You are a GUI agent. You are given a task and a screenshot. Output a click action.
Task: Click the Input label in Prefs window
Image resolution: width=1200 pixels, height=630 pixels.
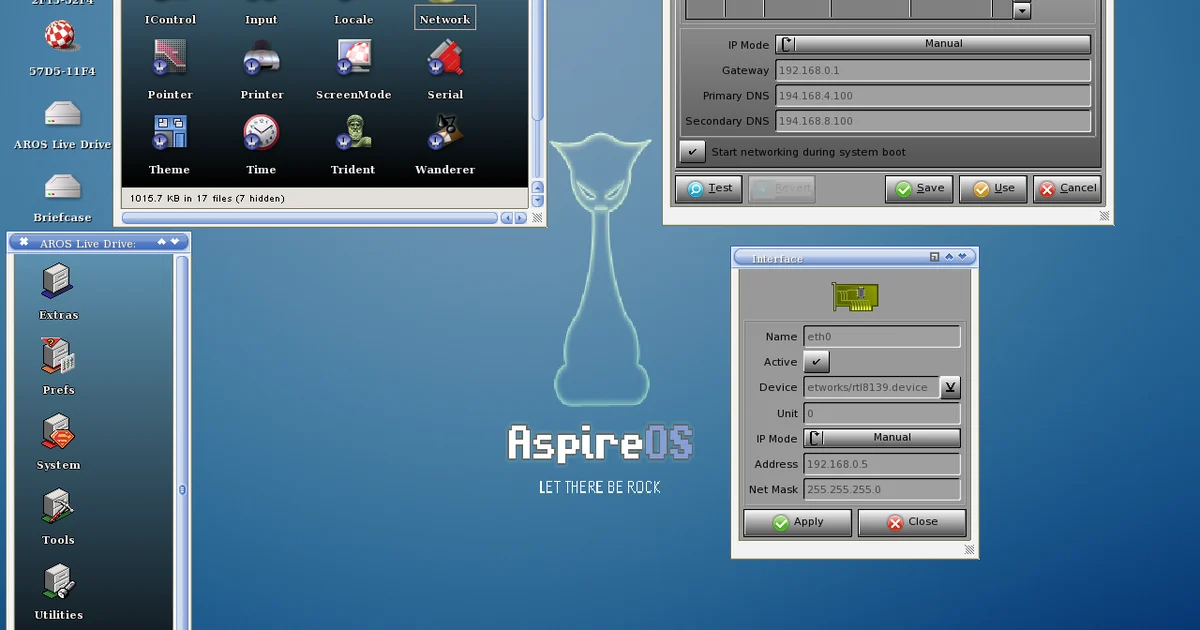(261, 19)
